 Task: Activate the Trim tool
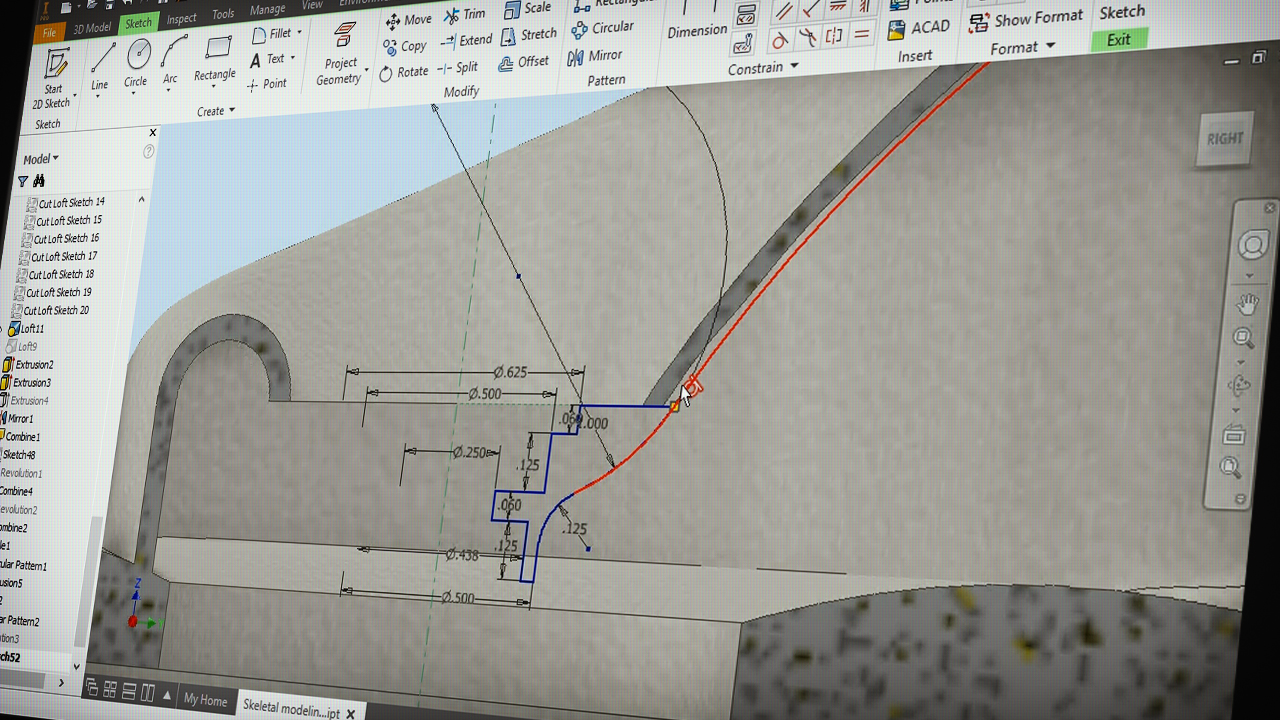(x=464, y=15)
